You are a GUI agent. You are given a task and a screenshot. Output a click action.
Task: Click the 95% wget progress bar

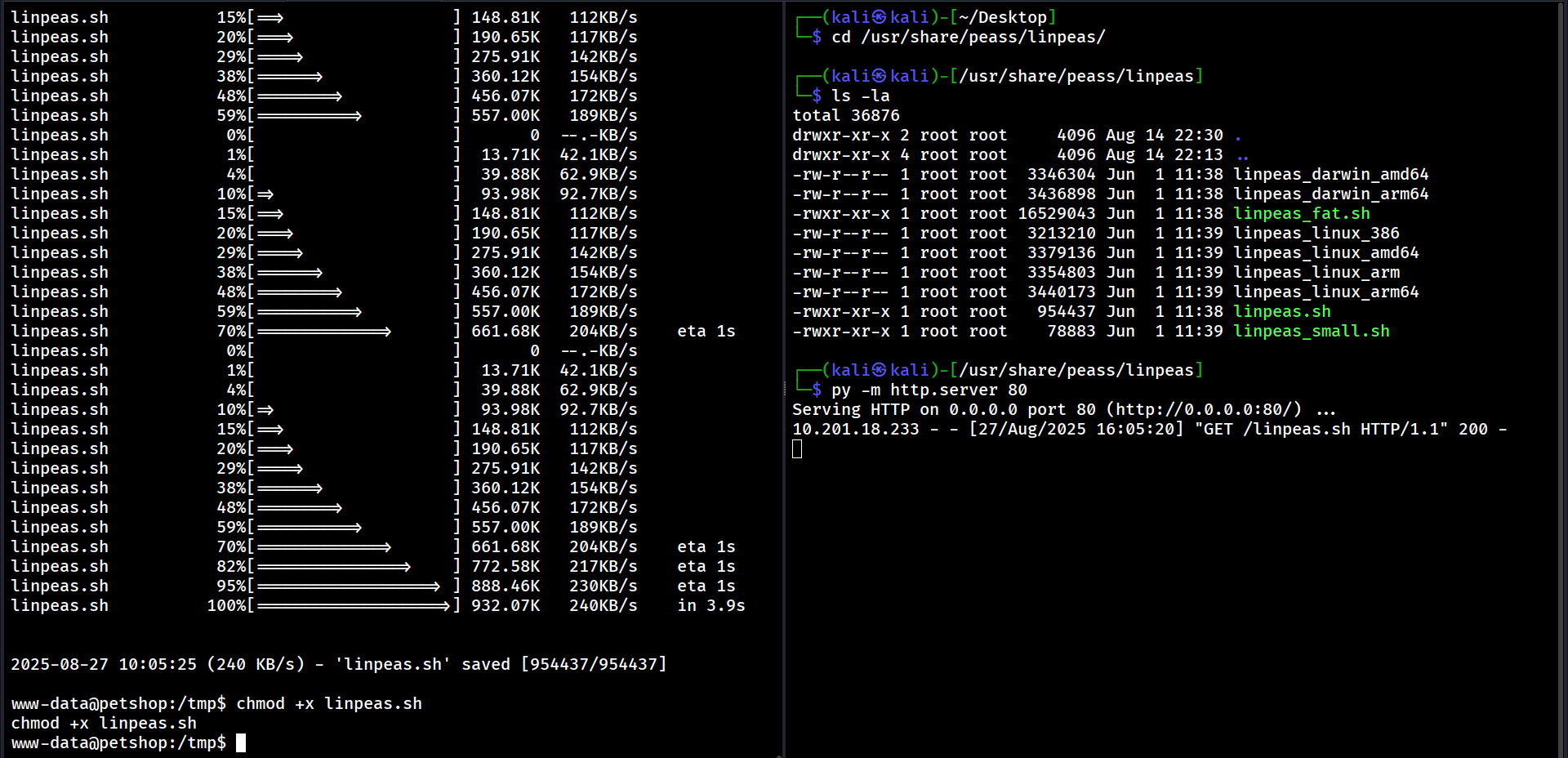[x=349, y=586]
